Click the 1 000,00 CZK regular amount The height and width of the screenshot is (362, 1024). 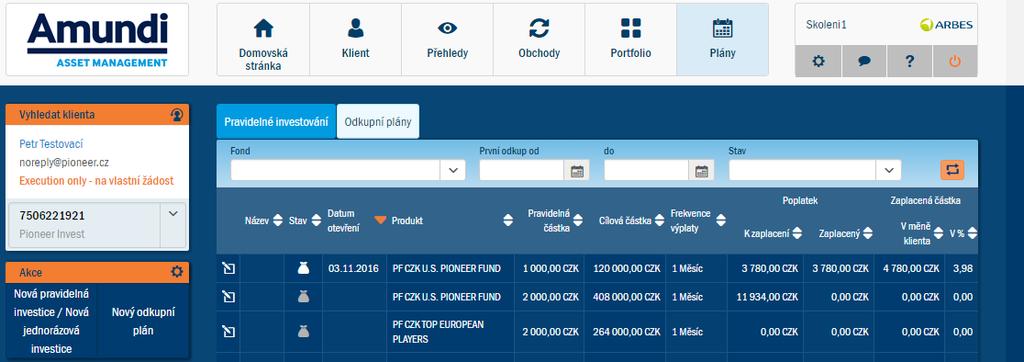551,269
